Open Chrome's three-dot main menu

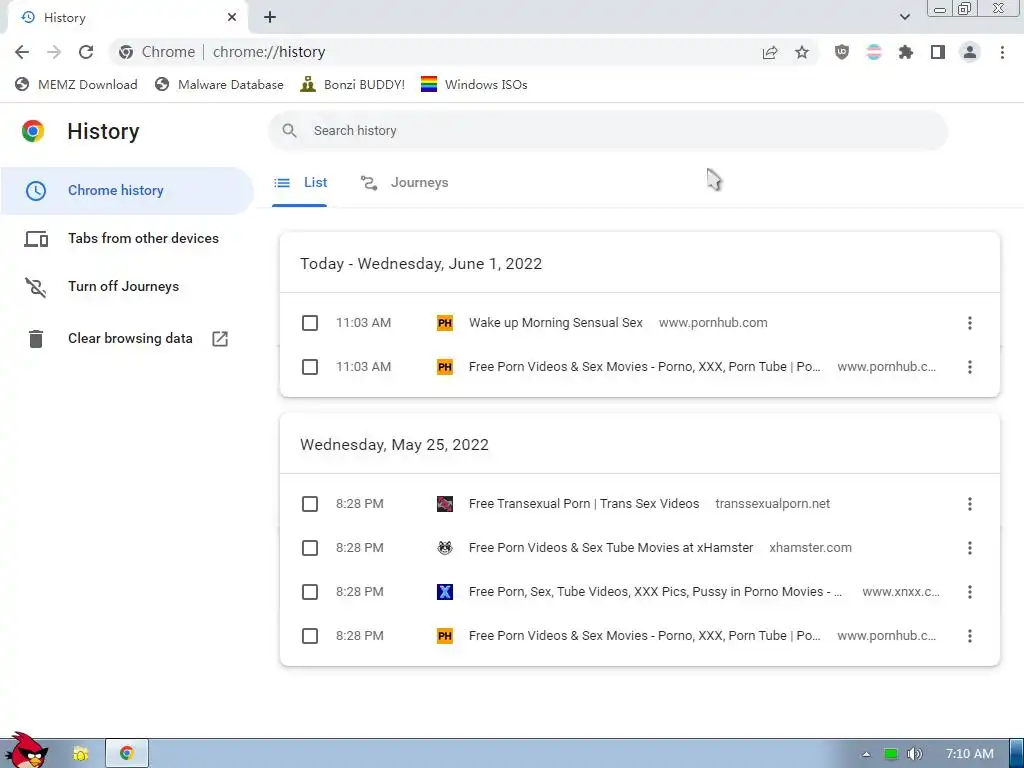coord(1002,52)
